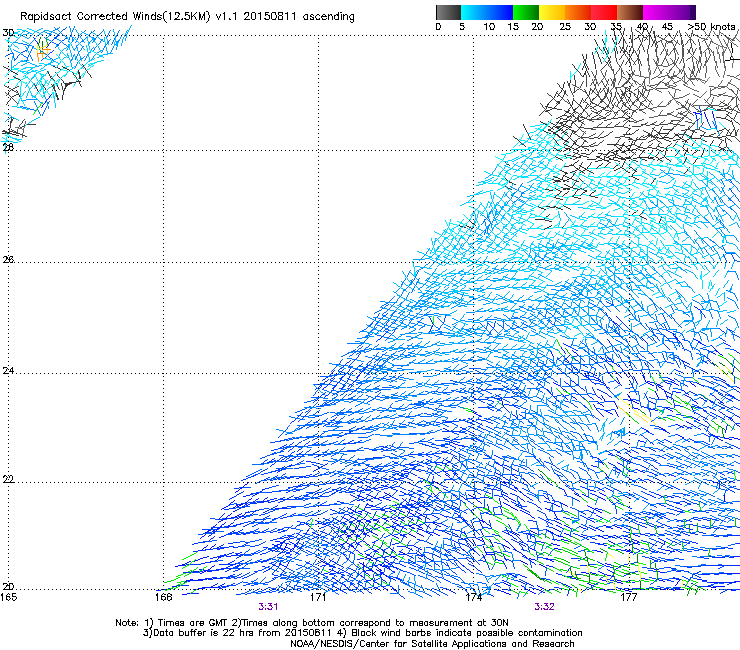The height and width of the screenshot is (650, 740).
Task: Click the purple '3:32' time label
Action: [x=544, y=607]
